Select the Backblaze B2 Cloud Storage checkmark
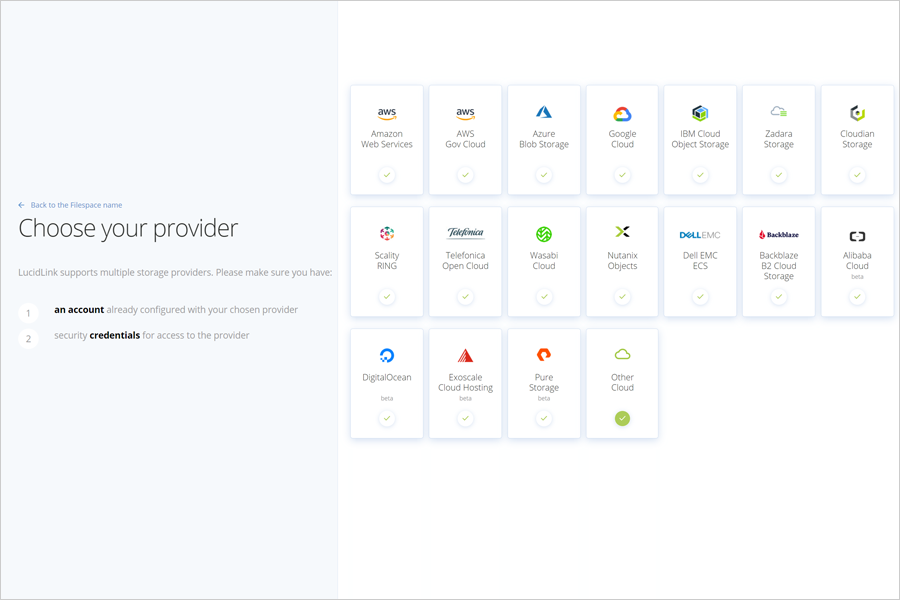The image size is (900, 600). (x=779, y=297)
